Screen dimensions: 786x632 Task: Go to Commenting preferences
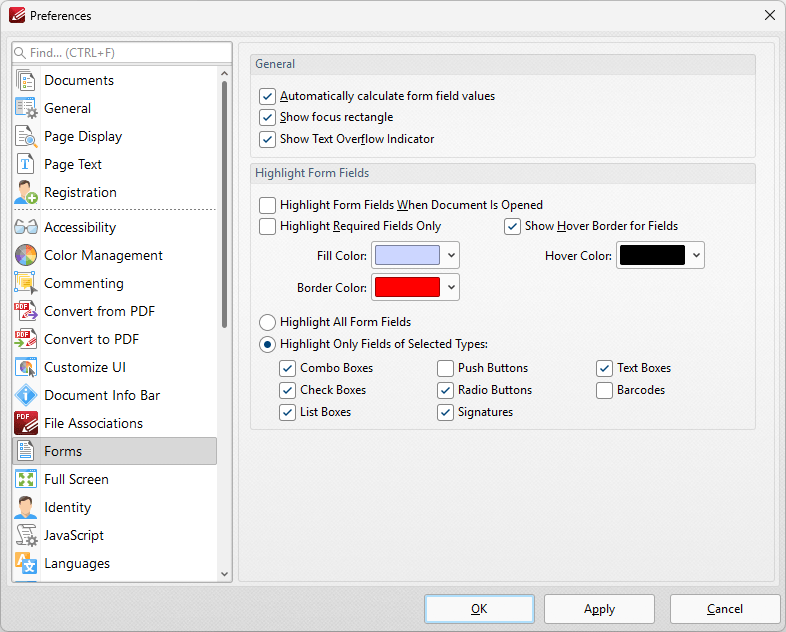point(115,283)
